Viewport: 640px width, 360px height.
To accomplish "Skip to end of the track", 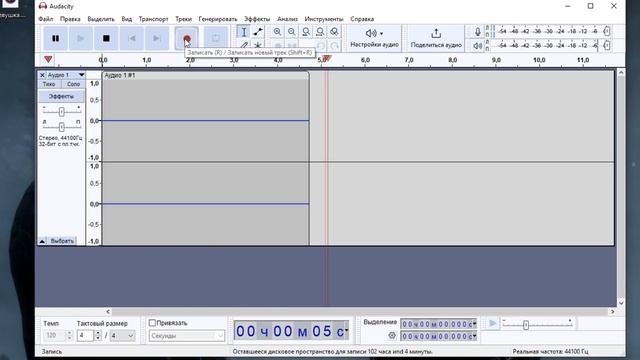I will [157, 38].
